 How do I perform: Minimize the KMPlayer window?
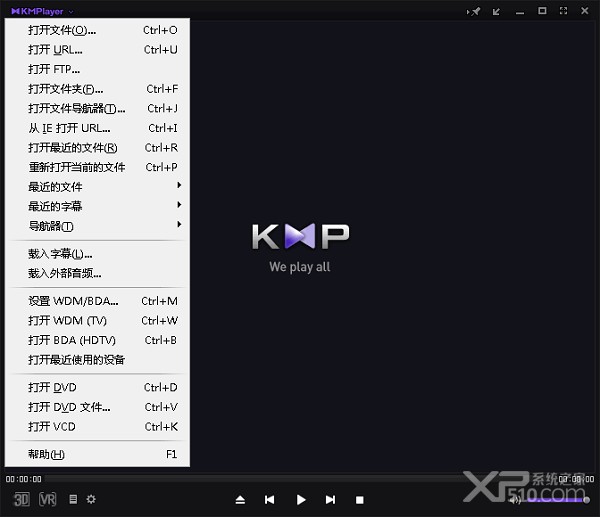(520, 11)
